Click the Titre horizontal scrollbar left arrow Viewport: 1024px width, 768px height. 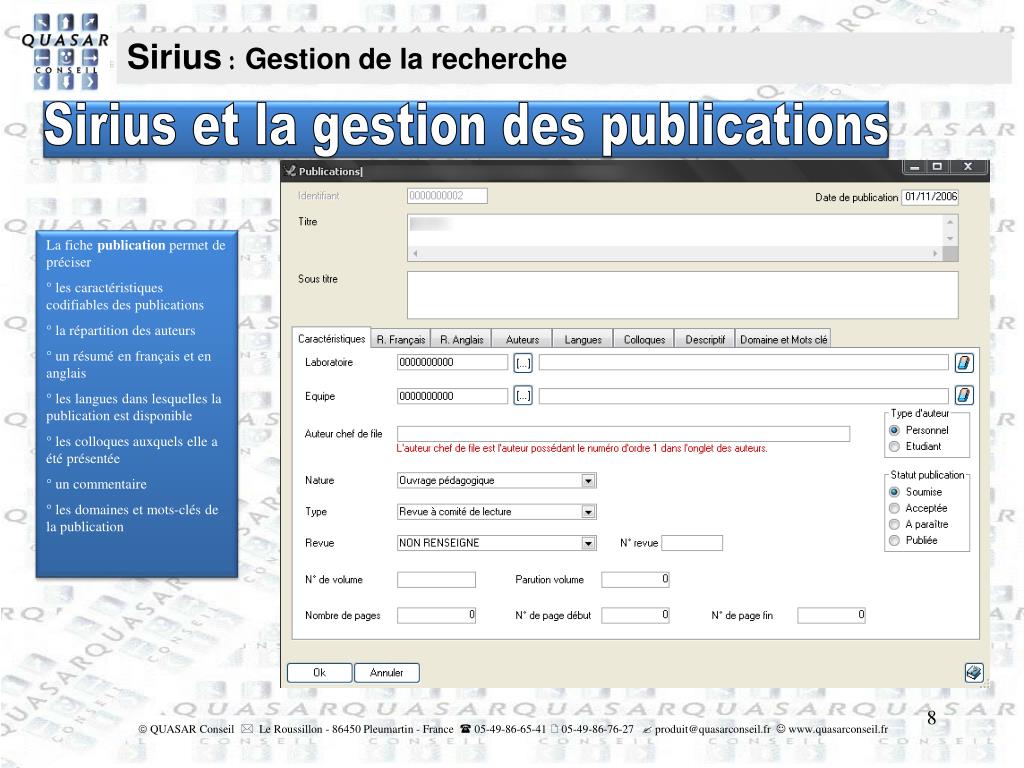pyautogui.click(x=415, y=253)
